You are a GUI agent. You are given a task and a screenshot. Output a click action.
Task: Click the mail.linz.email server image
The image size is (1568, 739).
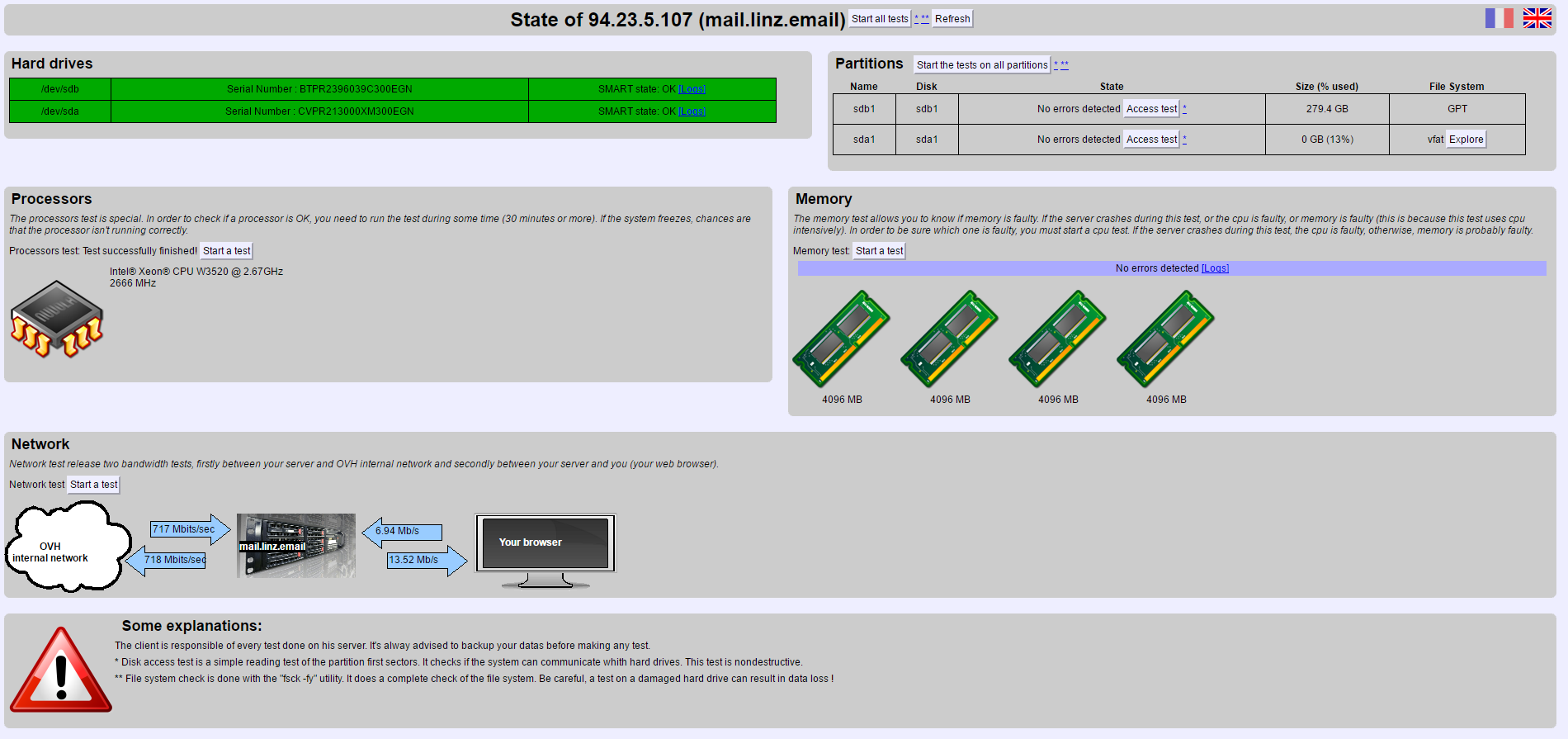(295, 546)
